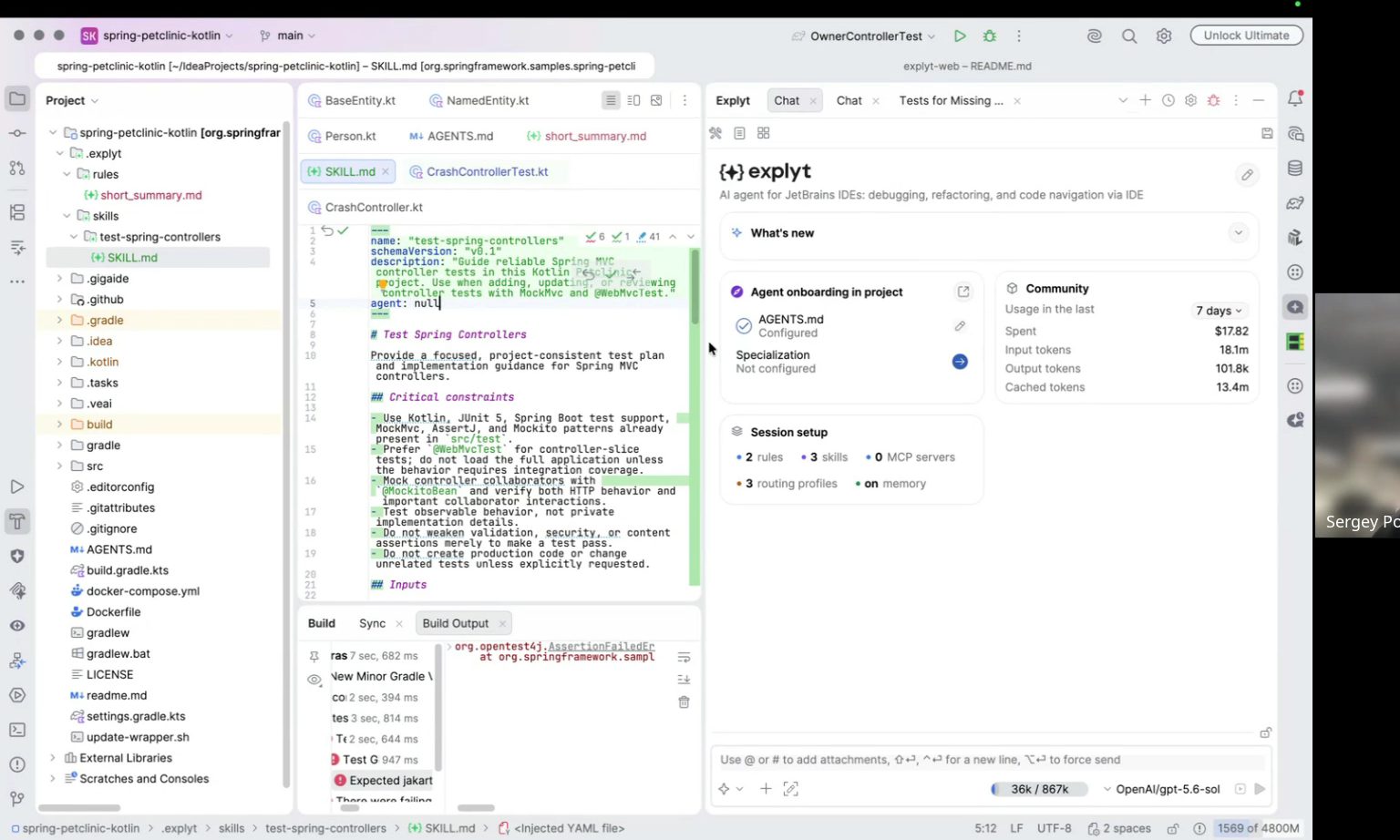Viewport: 1400px width, 840px height.
Task: Expand the What's new section
Action: click(1238, 233)
